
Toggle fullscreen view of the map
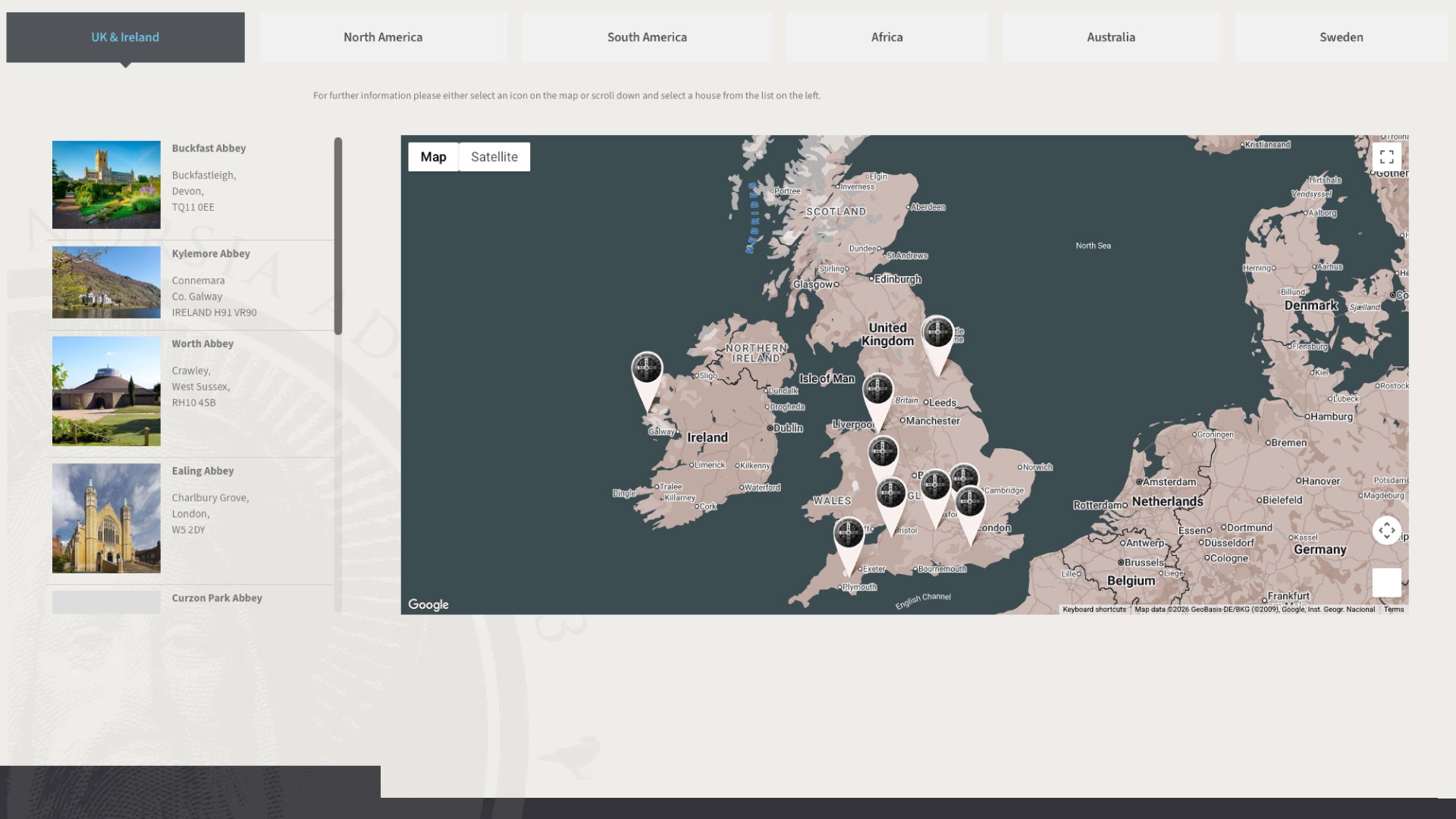click(x=1386, y=157)
